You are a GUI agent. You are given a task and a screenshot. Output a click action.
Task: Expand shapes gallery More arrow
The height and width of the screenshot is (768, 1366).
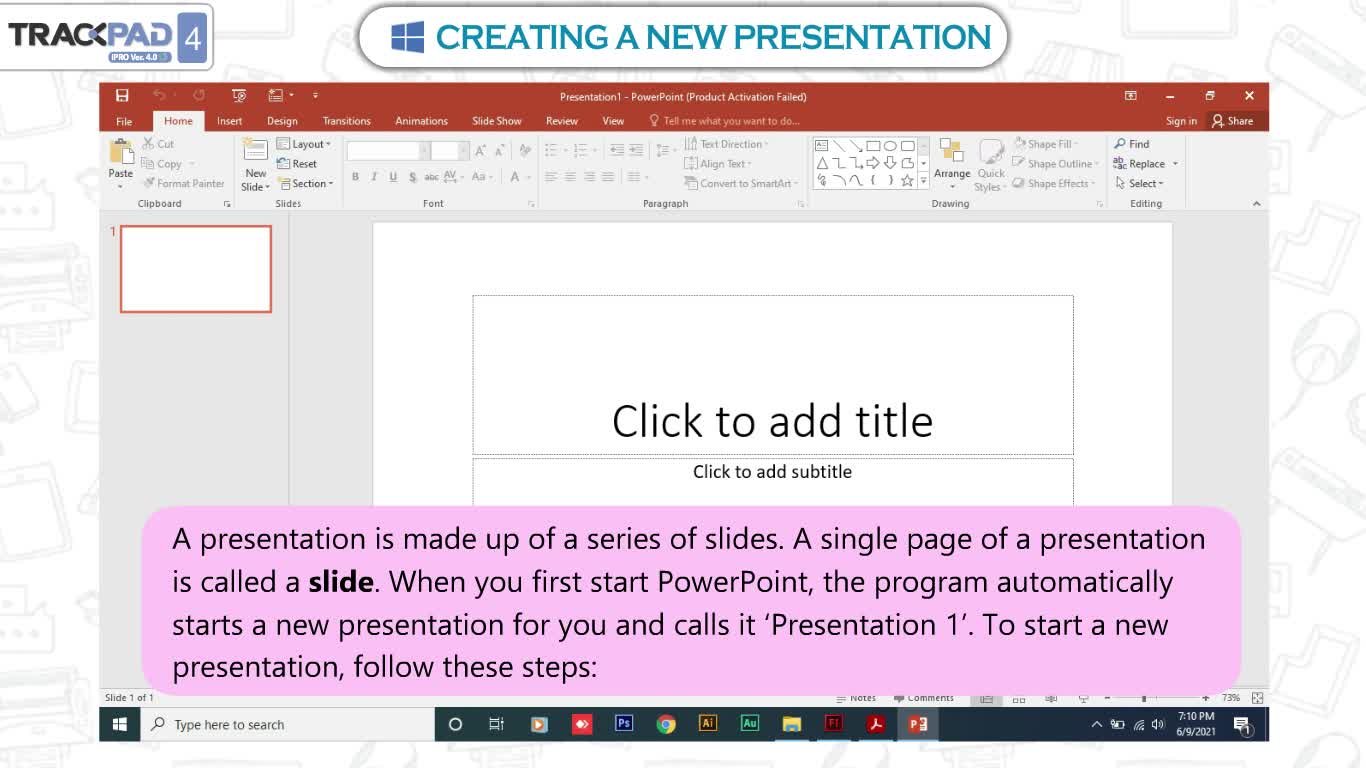tap(924, 181)
